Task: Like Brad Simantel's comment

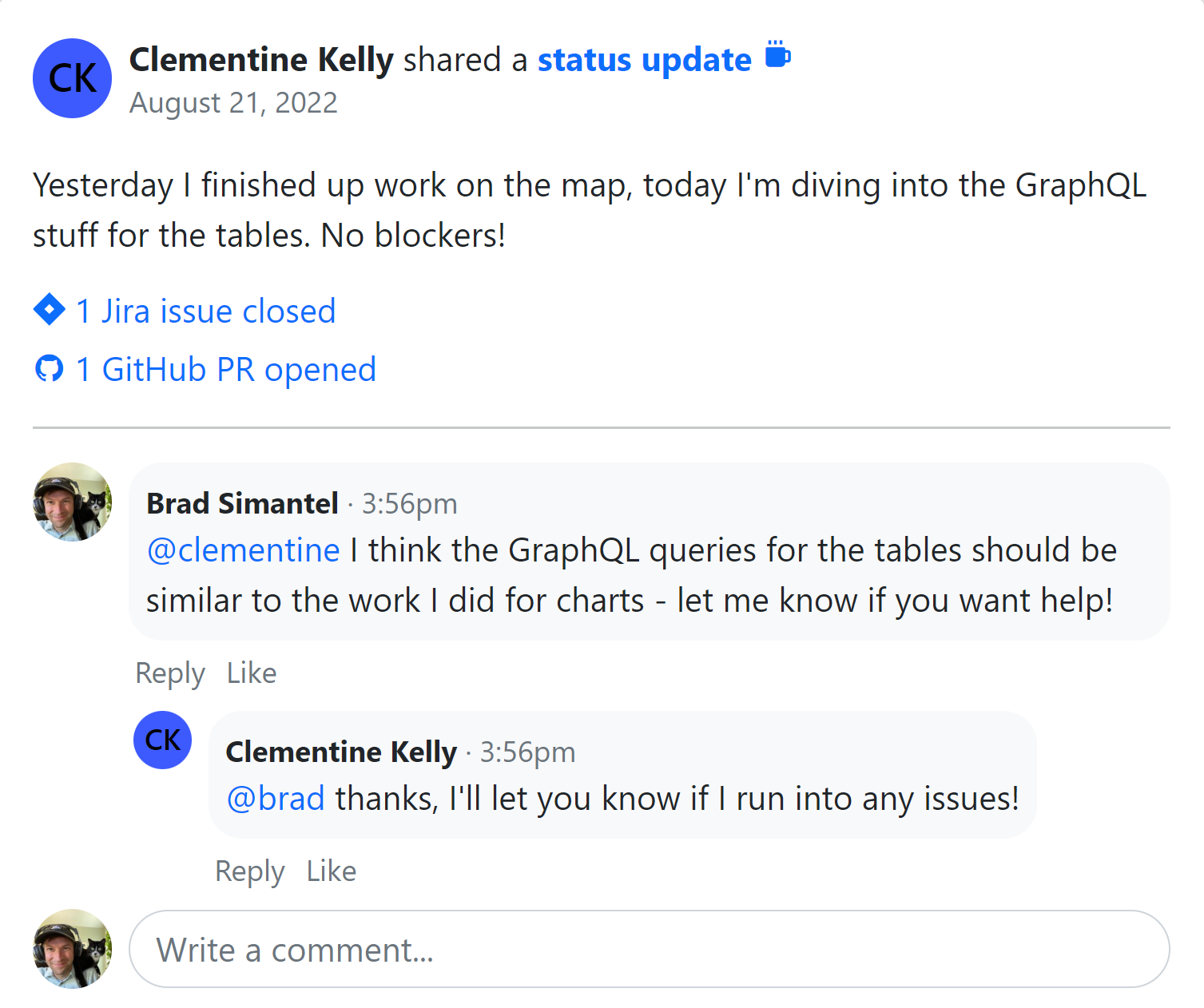Action: [x=252, y=673]
